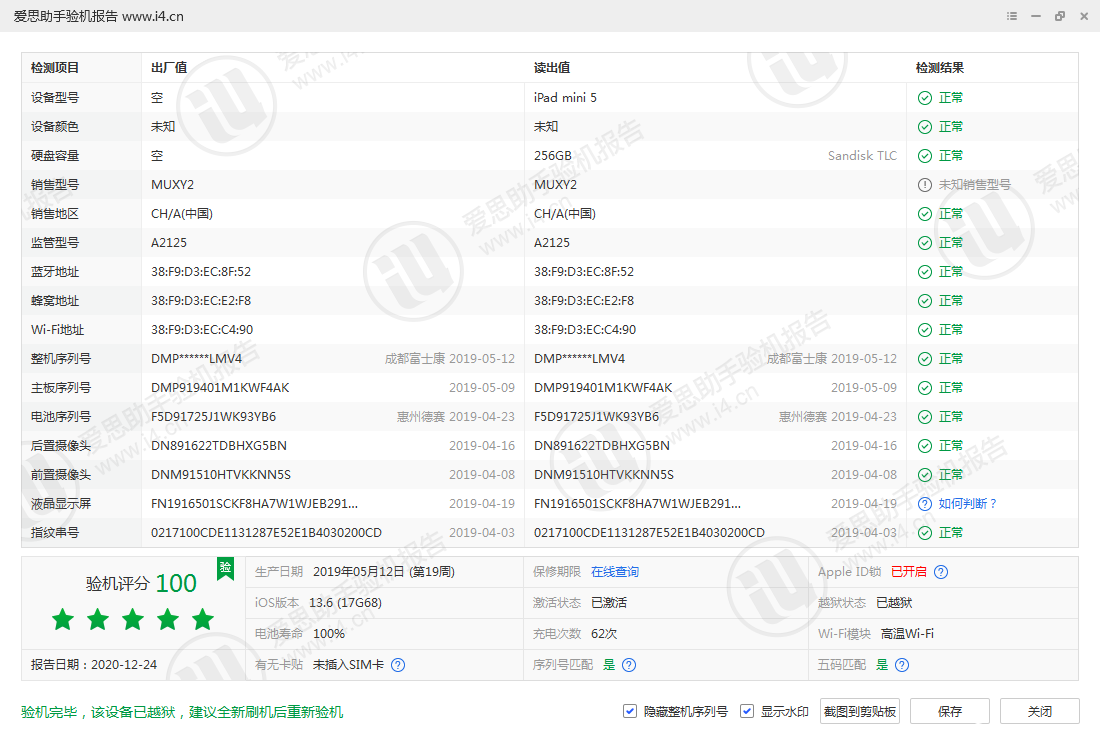Click the 保存 button

(x=950, y=711)
